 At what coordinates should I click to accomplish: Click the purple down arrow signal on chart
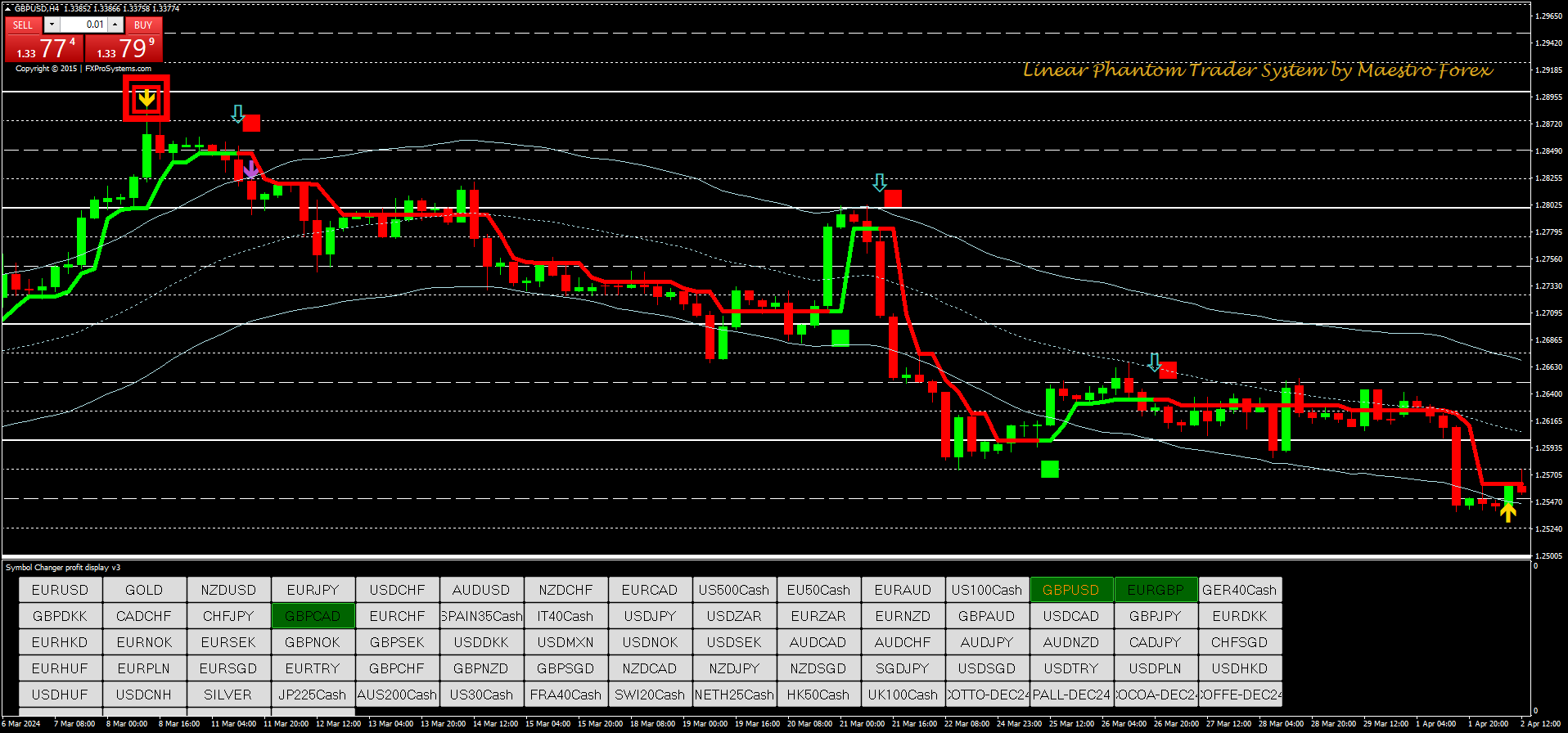(250, 169)
